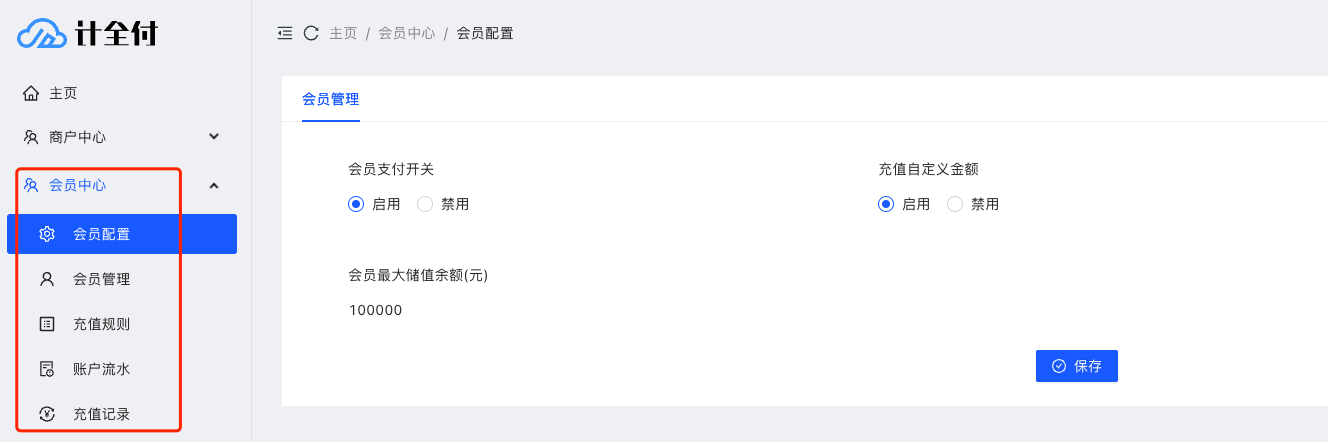Open the 会员管理 tab
1328x442 pixels.
[x=331, y=99]
